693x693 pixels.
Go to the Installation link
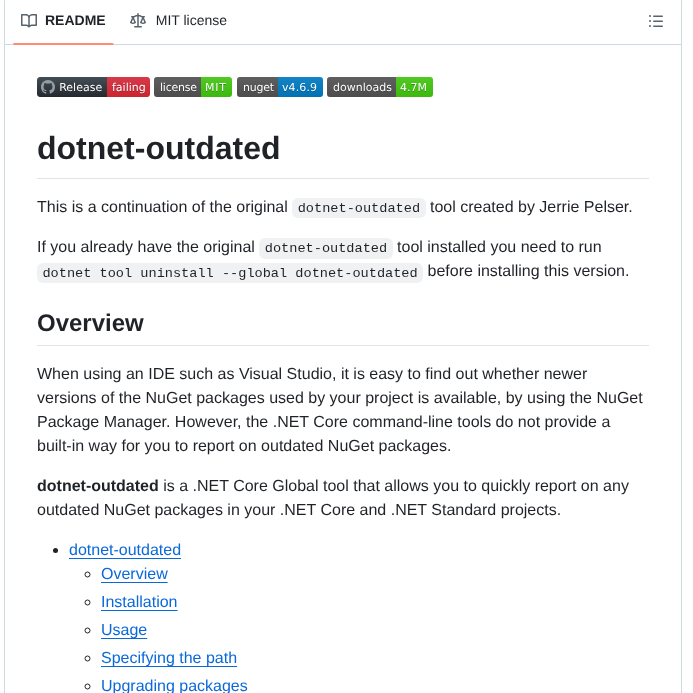(x=139, y=602)
